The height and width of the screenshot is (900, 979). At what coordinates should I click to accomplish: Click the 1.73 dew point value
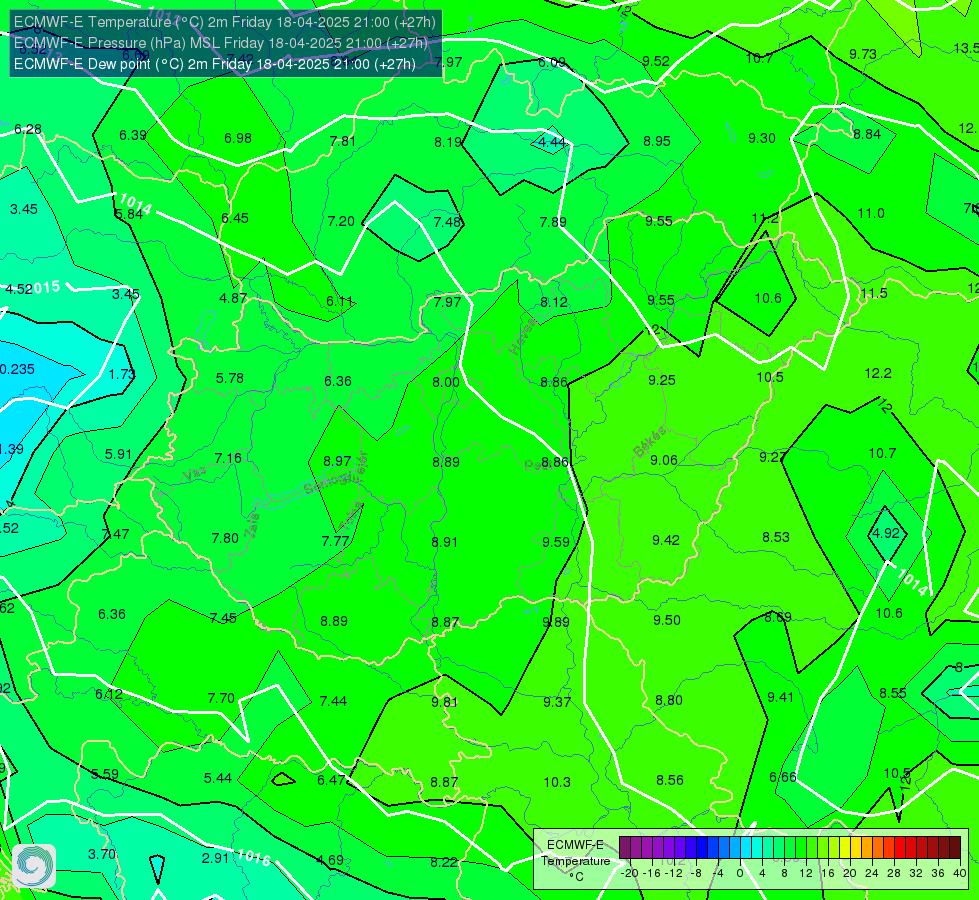pyautogui.click(x=122, y=374)
